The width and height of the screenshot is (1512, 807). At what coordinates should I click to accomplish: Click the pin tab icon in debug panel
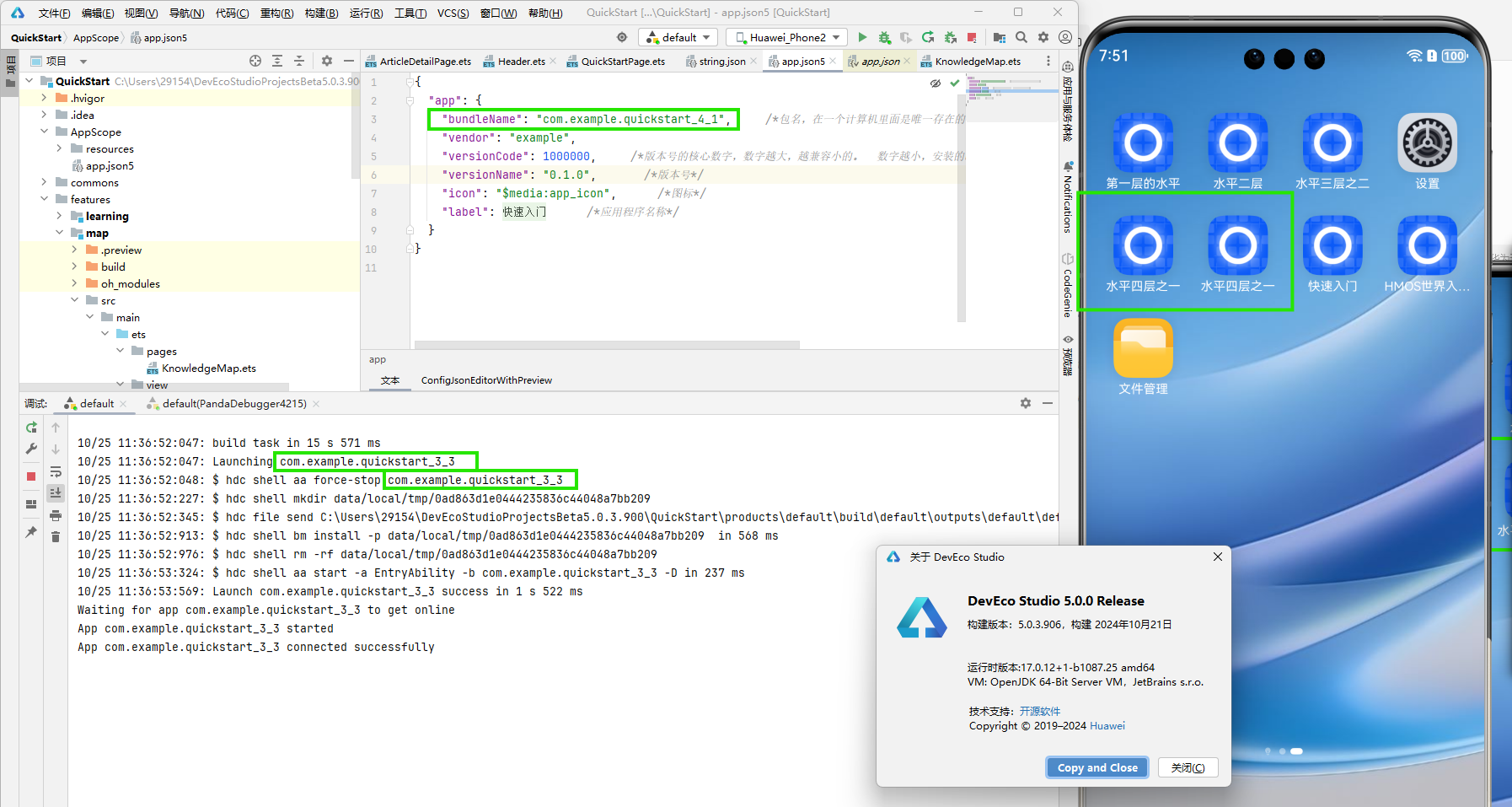tap(31, 532)
